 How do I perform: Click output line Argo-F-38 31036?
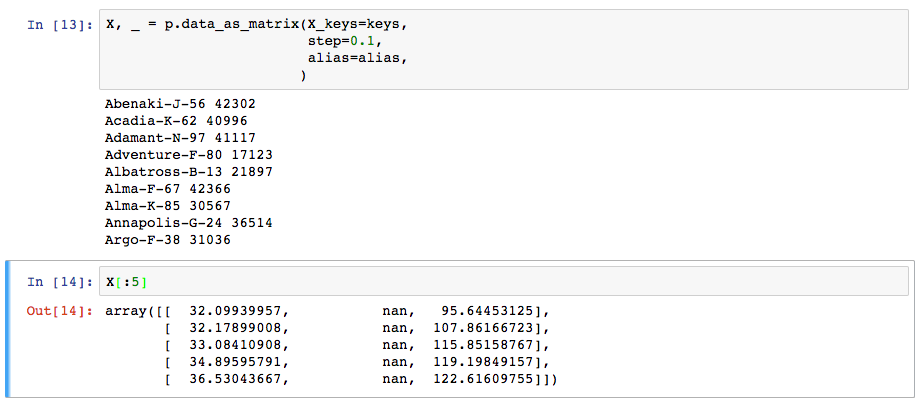(x=168, y=240)
